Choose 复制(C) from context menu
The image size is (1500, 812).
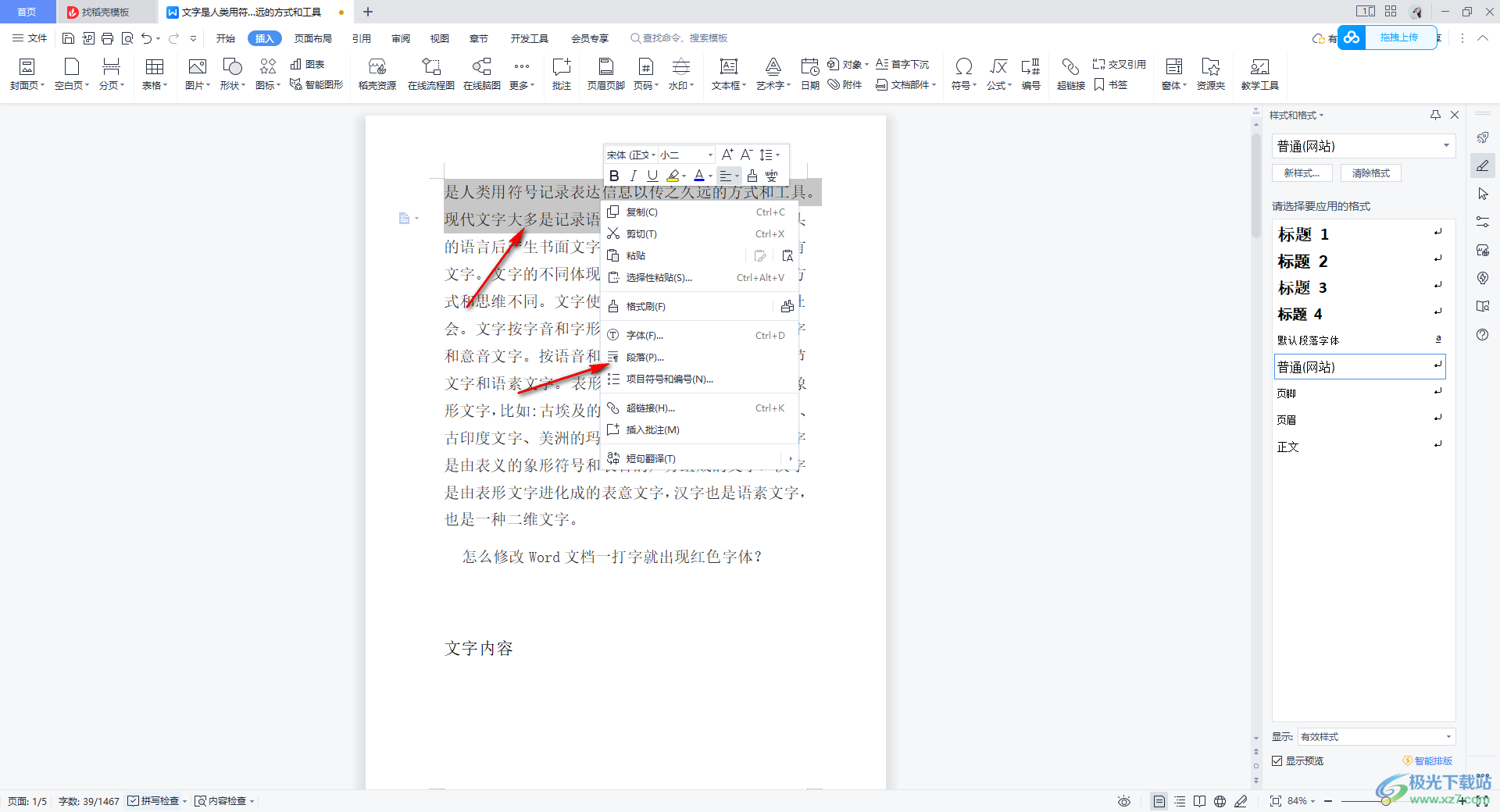click(700, 212)
